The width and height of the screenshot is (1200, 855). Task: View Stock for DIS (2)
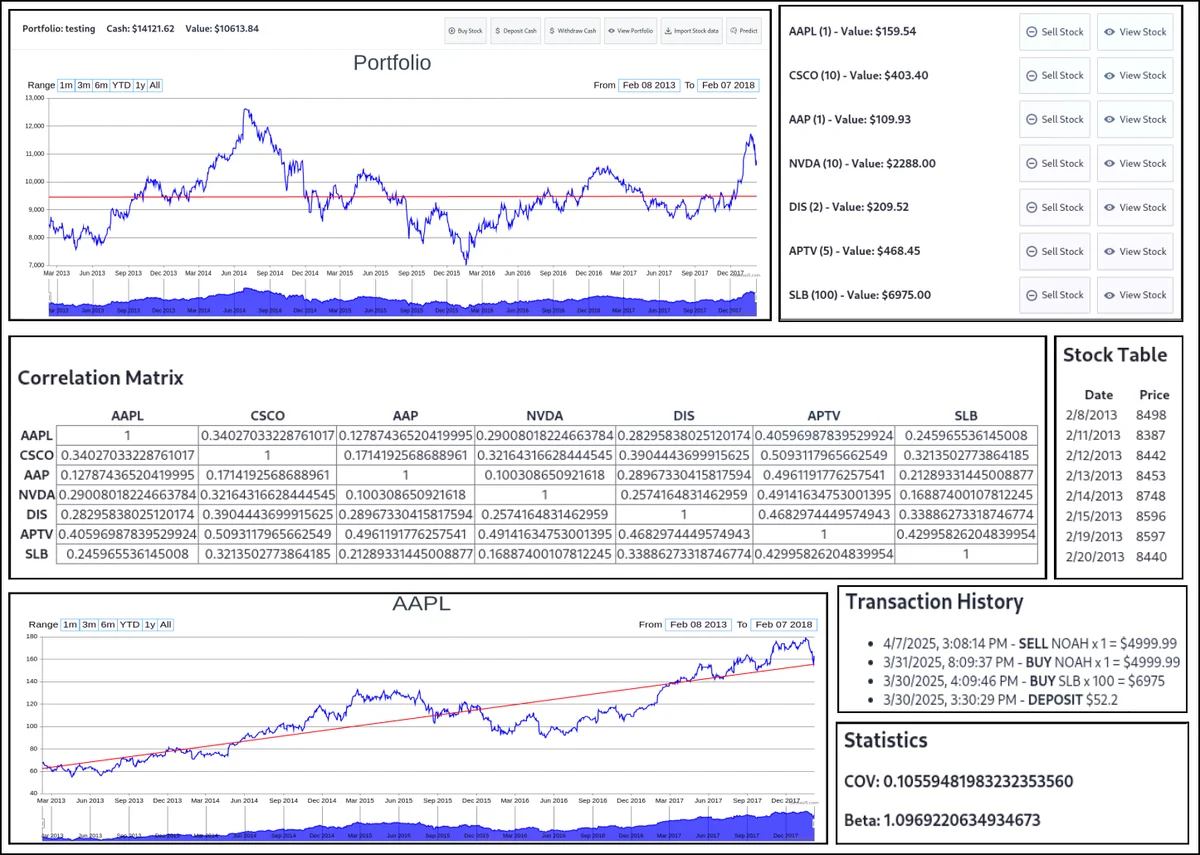pos(1135,207)
